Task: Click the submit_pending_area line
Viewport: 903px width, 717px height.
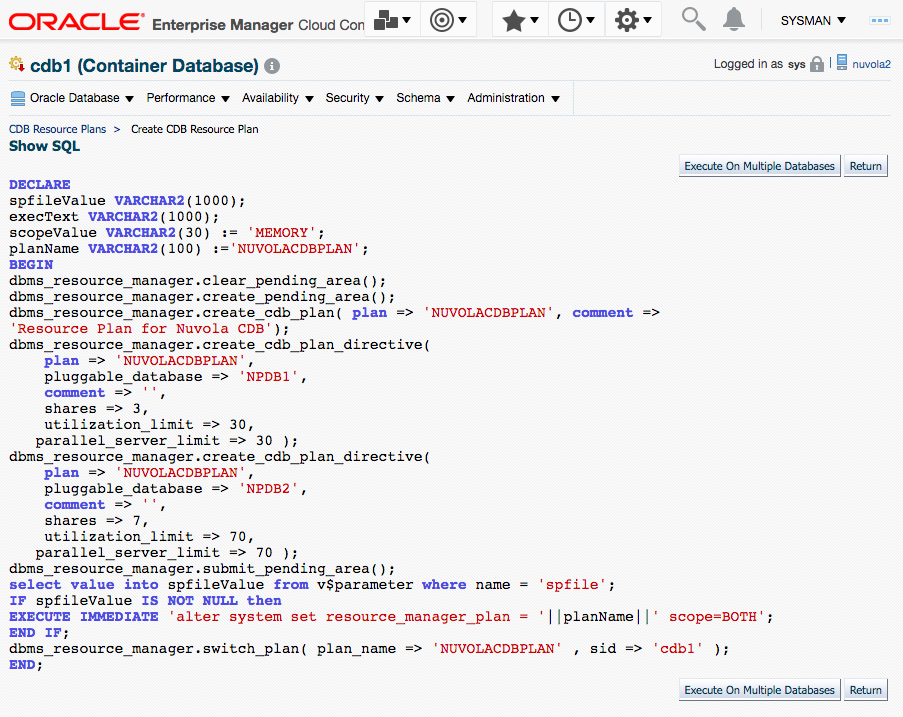Action: (x=202, y=568)
